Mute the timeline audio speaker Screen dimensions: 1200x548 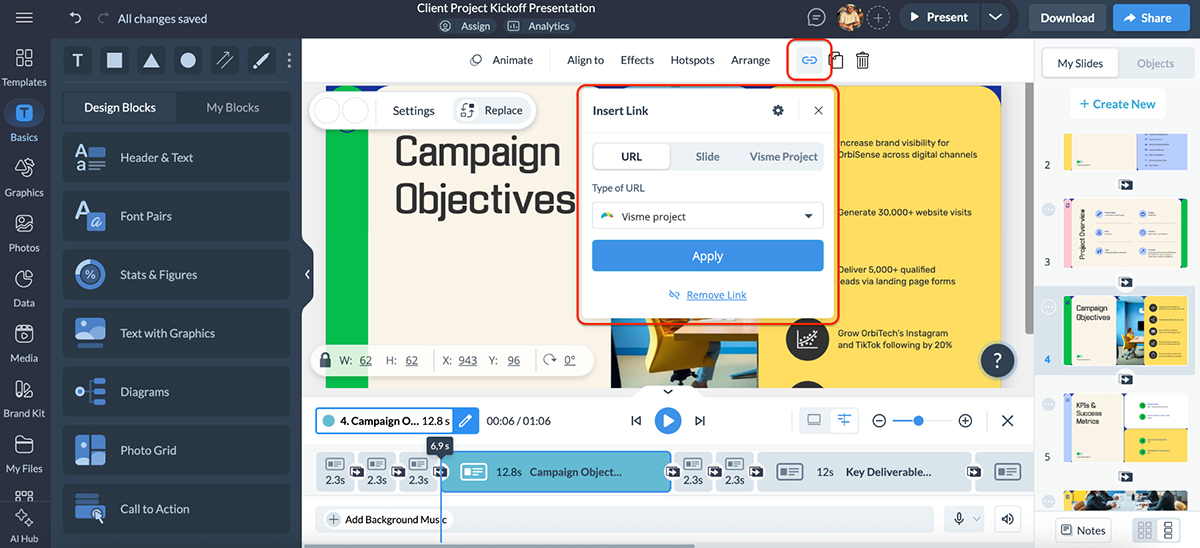(x=1007, y=519)
